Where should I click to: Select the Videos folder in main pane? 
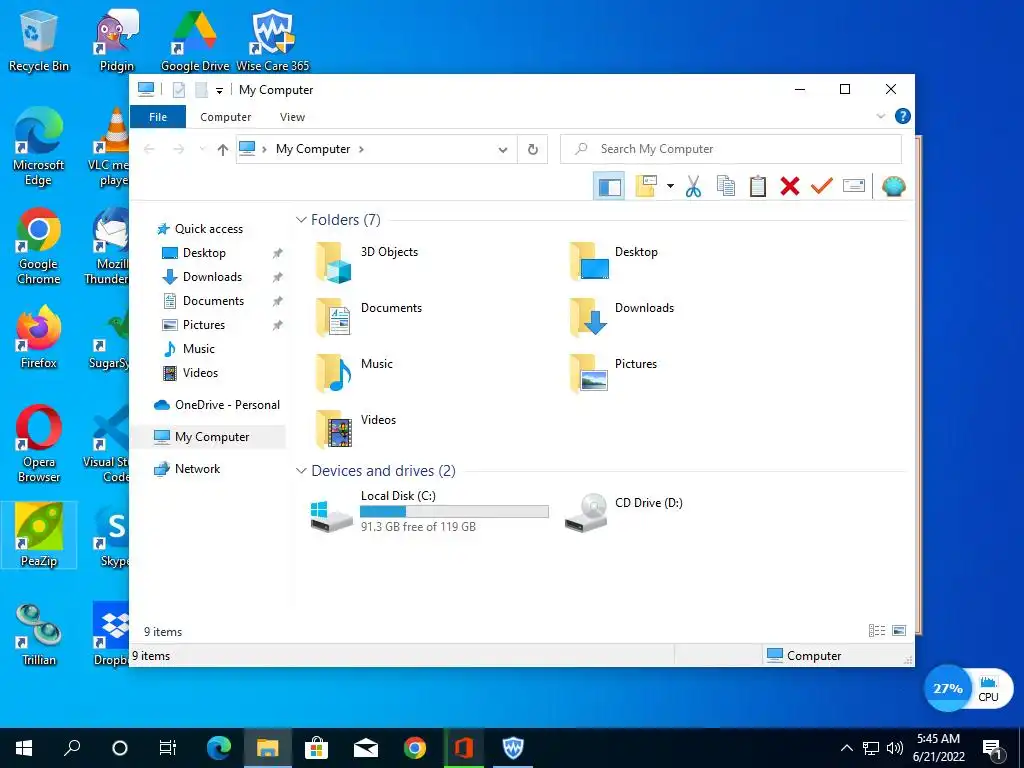point(356,429)
